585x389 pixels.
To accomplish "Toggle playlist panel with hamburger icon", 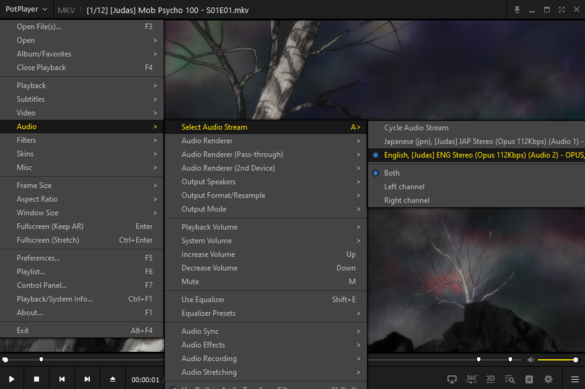I will pyautogui.click(x=575, y=379).
